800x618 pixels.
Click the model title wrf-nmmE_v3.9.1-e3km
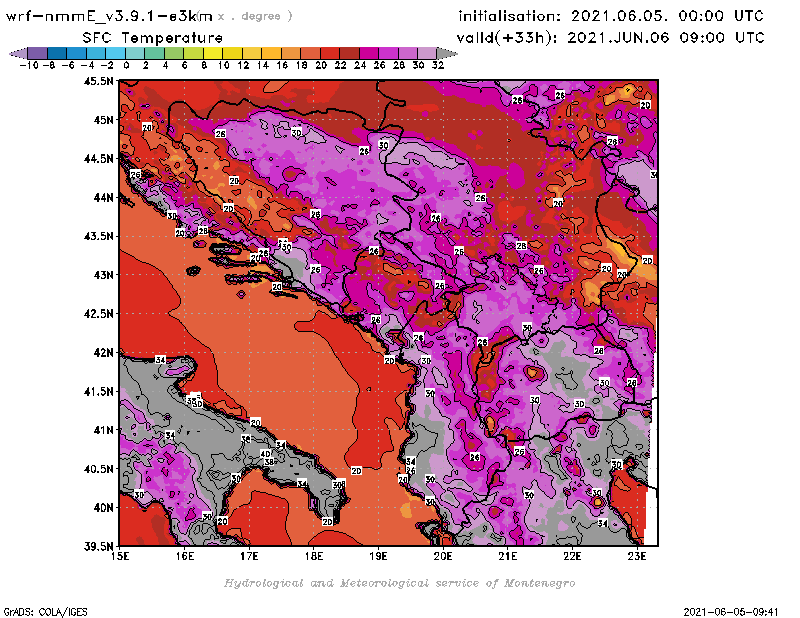(x=109, y=16)
